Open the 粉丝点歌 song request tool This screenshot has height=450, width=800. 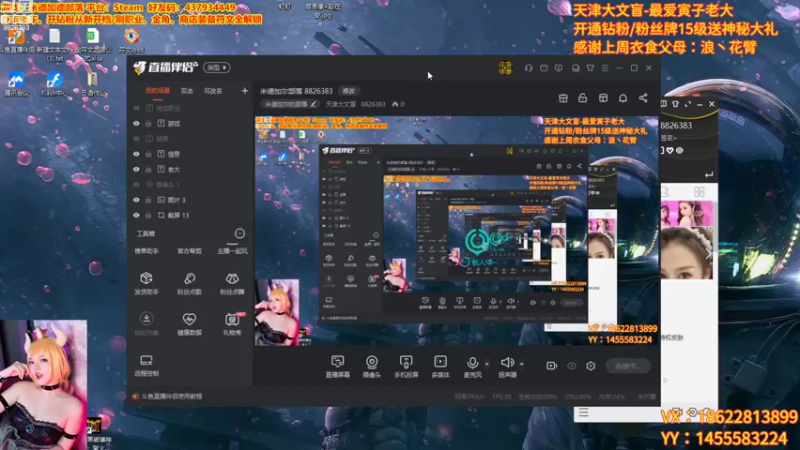point(189,283)
